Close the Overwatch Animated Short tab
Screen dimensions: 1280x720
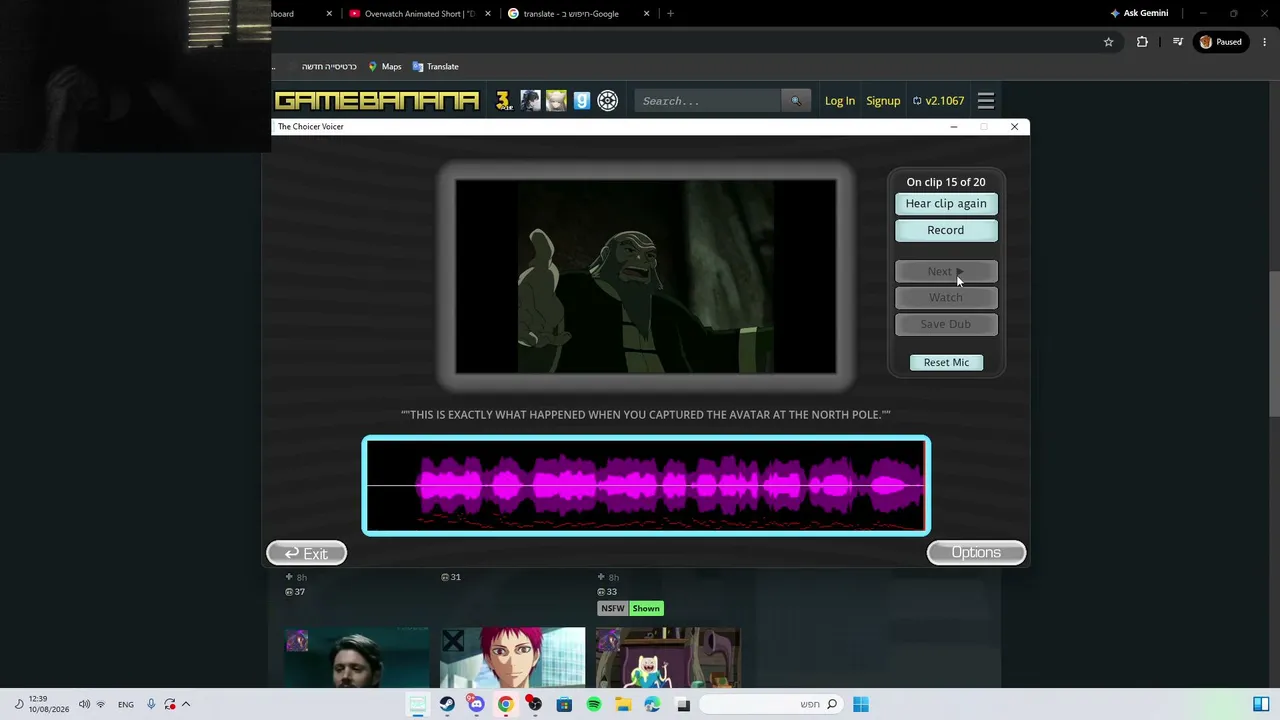pyautogui.click(x=488, y=14)
